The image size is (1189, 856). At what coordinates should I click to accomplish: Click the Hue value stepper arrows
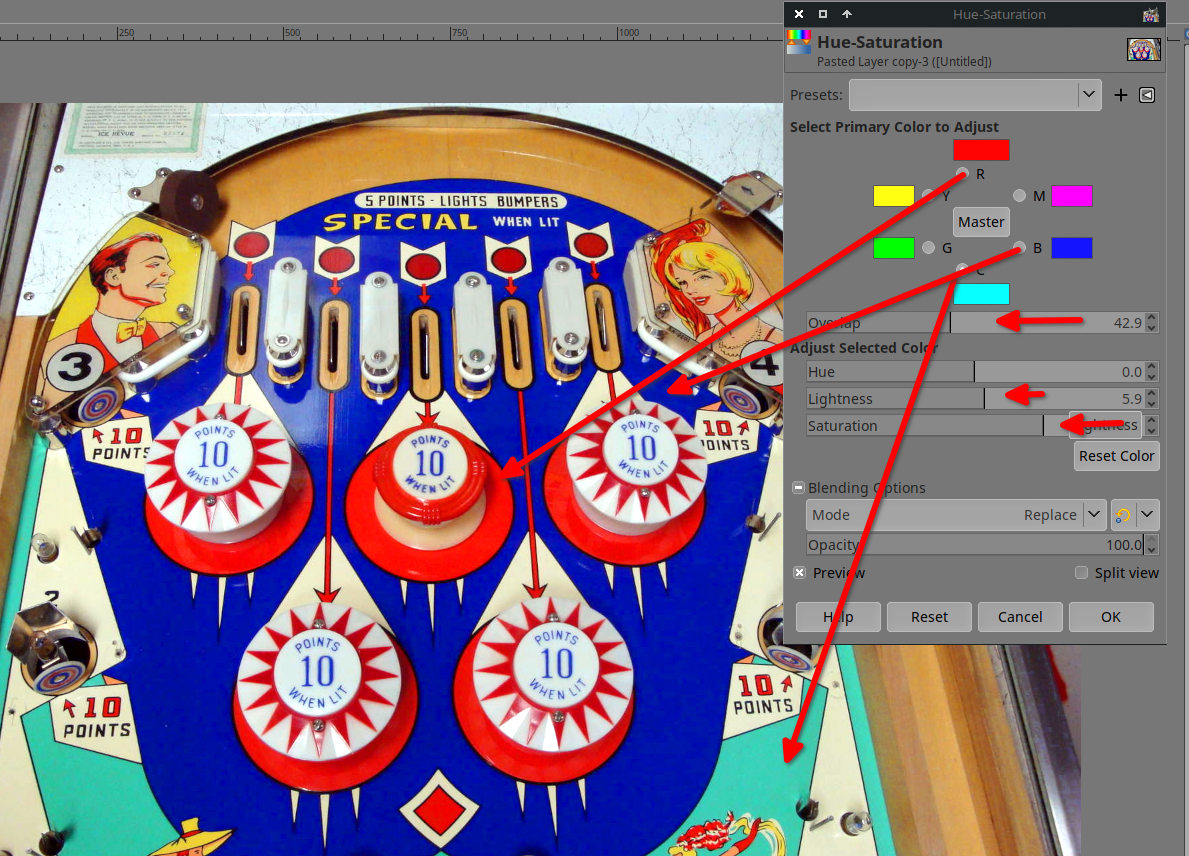tap(1152, 372)
